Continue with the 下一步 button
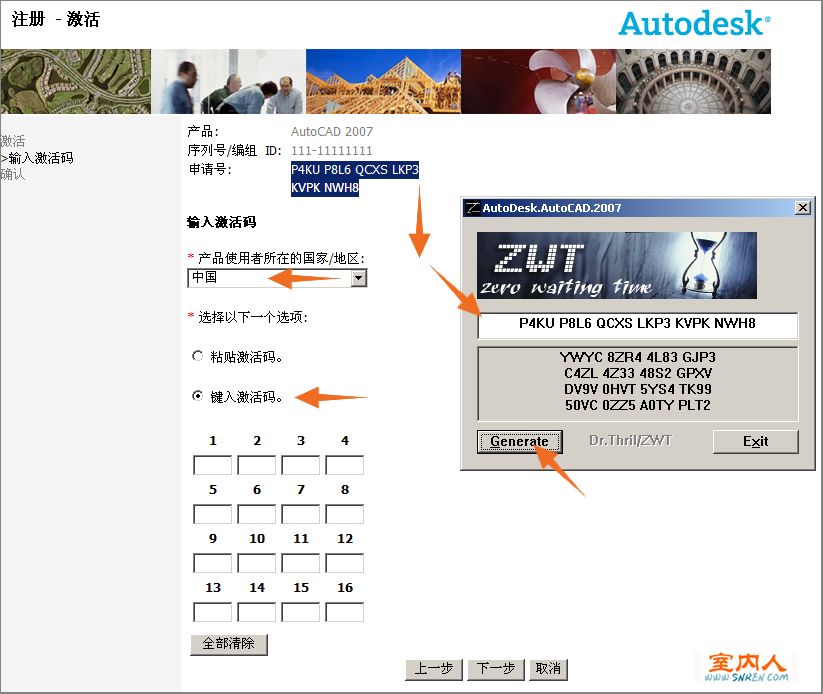This screenshot has width=823, height=694. coord(496,669)
